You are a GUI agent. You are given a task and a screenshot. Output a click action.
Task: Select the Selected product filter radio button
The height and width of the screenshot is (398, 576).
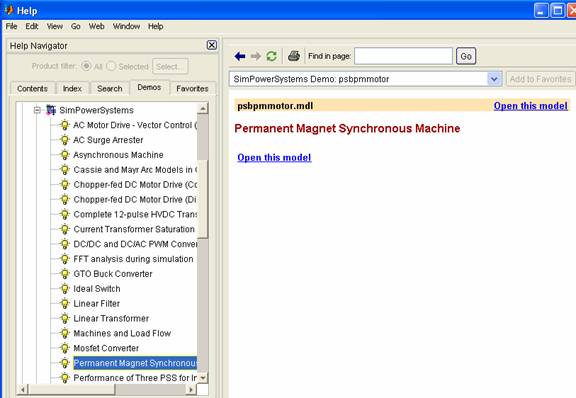(x=111, y=66)
